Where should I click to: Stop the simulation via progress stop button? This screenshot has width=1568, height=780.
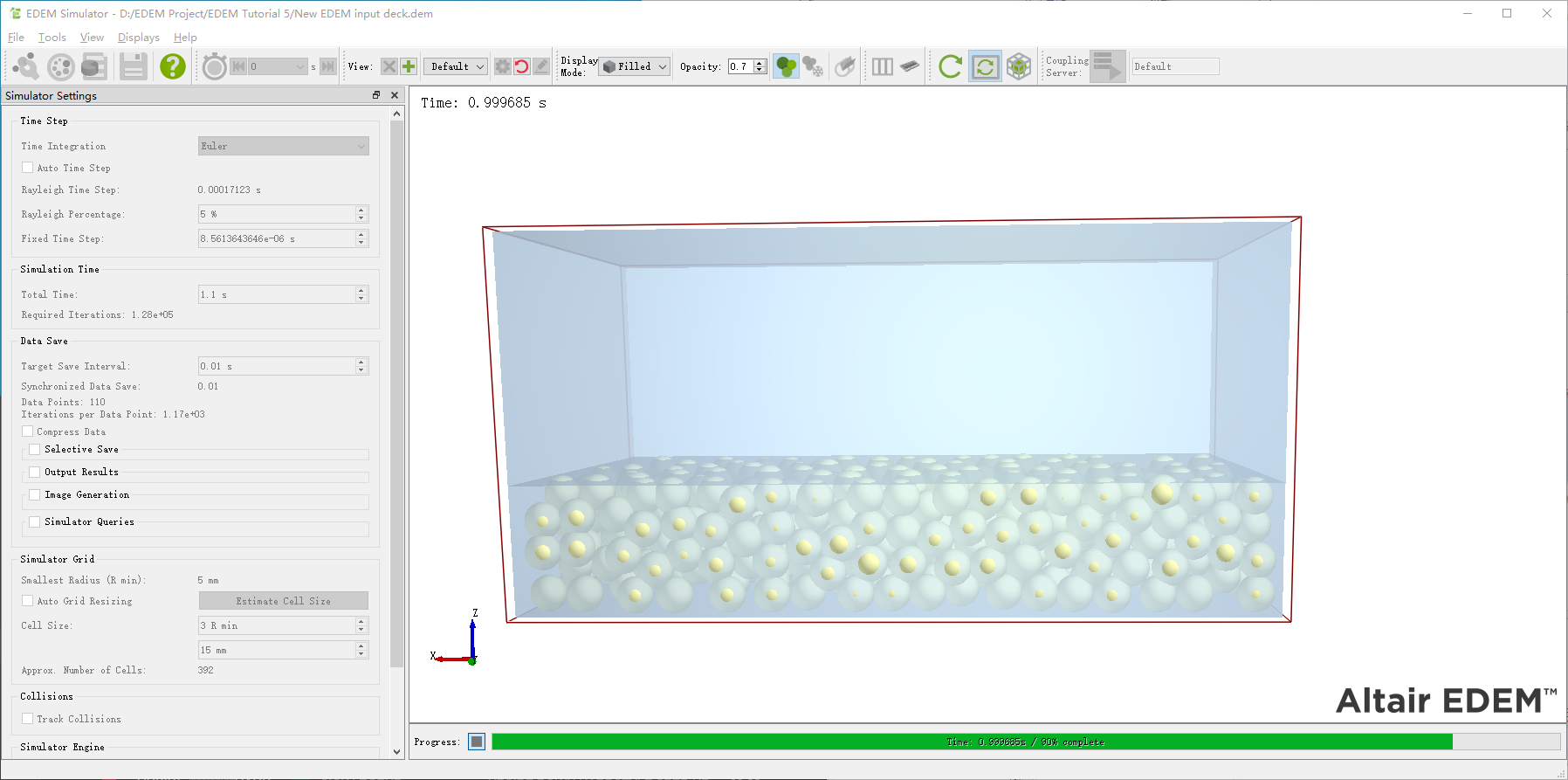pos(477,742)
